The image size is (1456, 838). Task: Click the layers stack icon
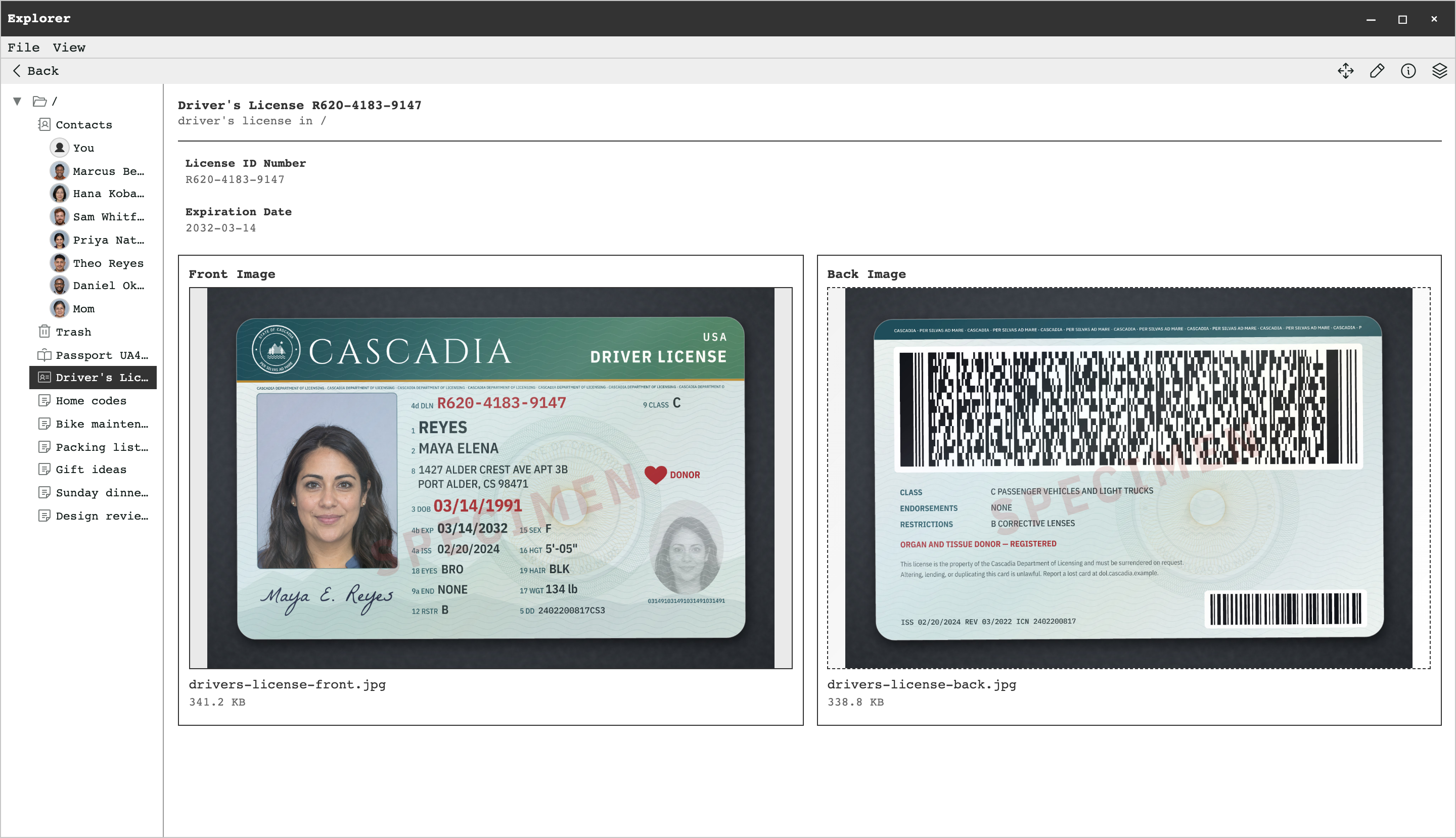click(1439, 71)
